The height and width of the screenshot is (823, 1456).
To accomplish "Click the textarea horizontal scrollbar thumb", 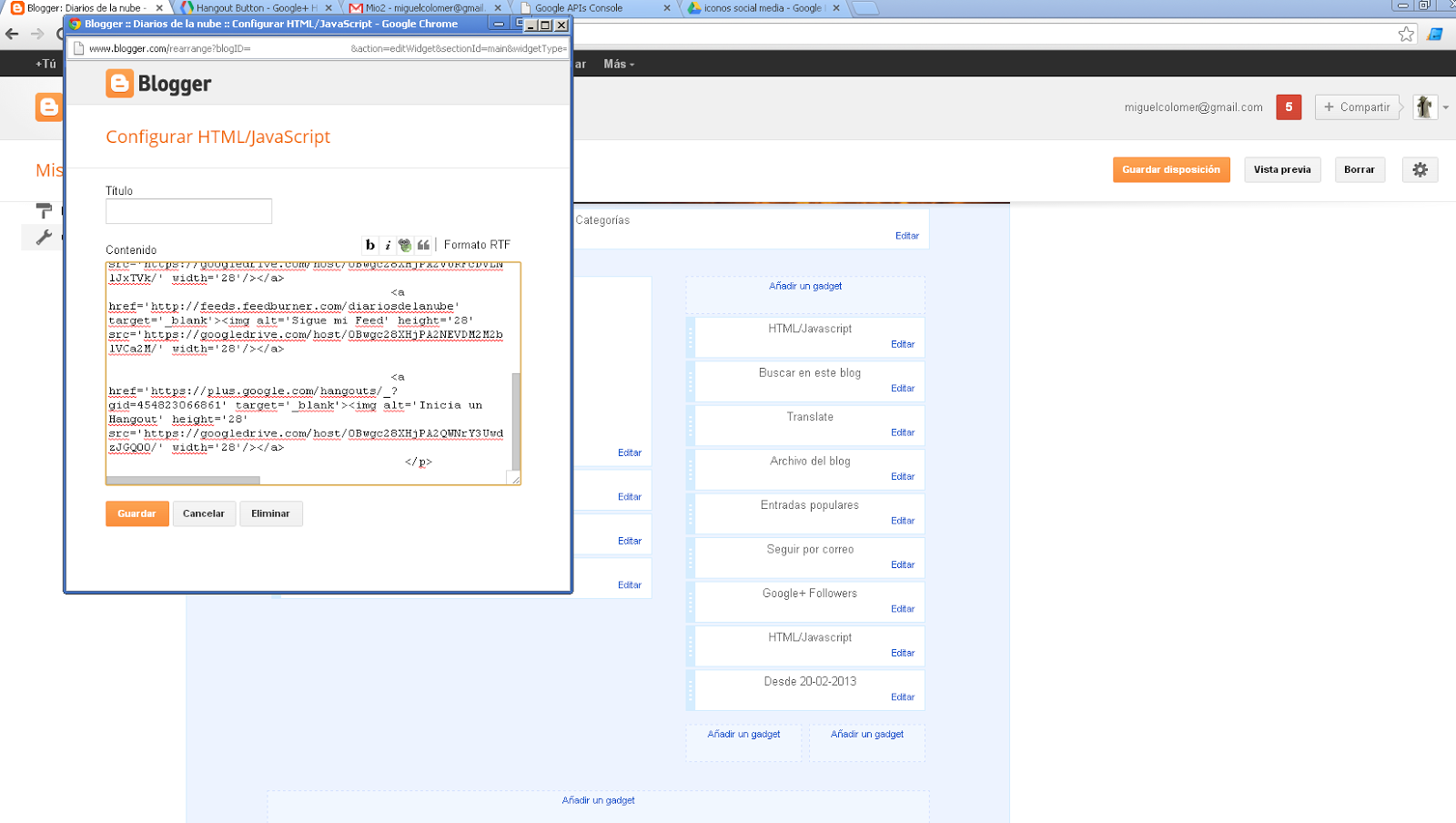I will click(184, 480).
